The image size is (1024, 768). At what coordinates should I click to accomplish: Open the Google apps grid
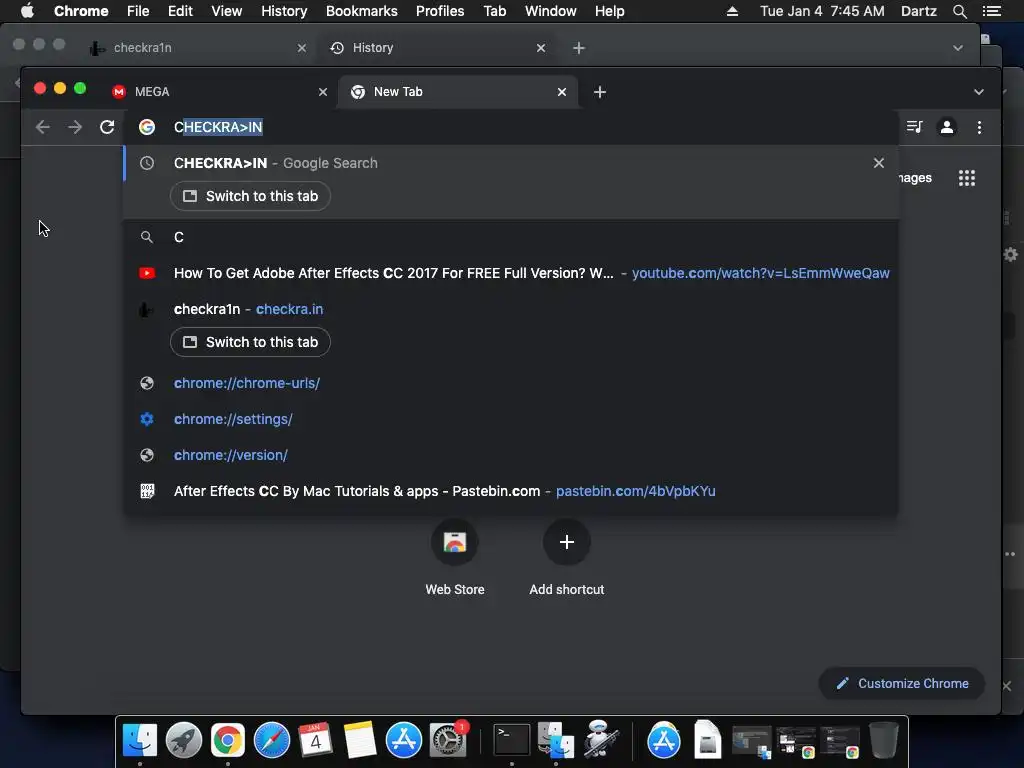[x=967, y=178]
